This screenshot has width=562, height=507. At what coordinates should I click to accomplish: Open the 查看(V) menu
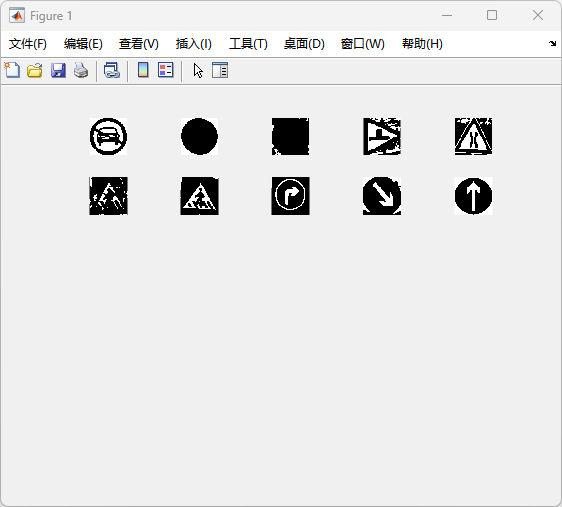point(139,44)
